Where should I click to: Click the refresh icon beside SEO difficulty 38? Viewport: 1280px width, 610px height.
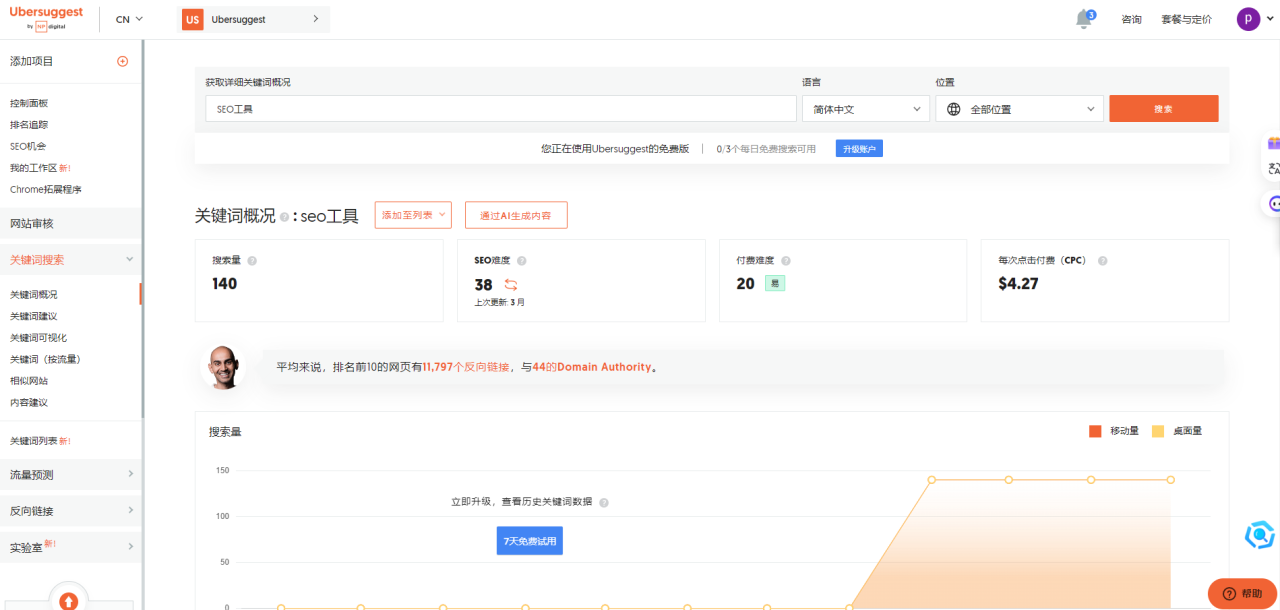(x=511, y=284)
